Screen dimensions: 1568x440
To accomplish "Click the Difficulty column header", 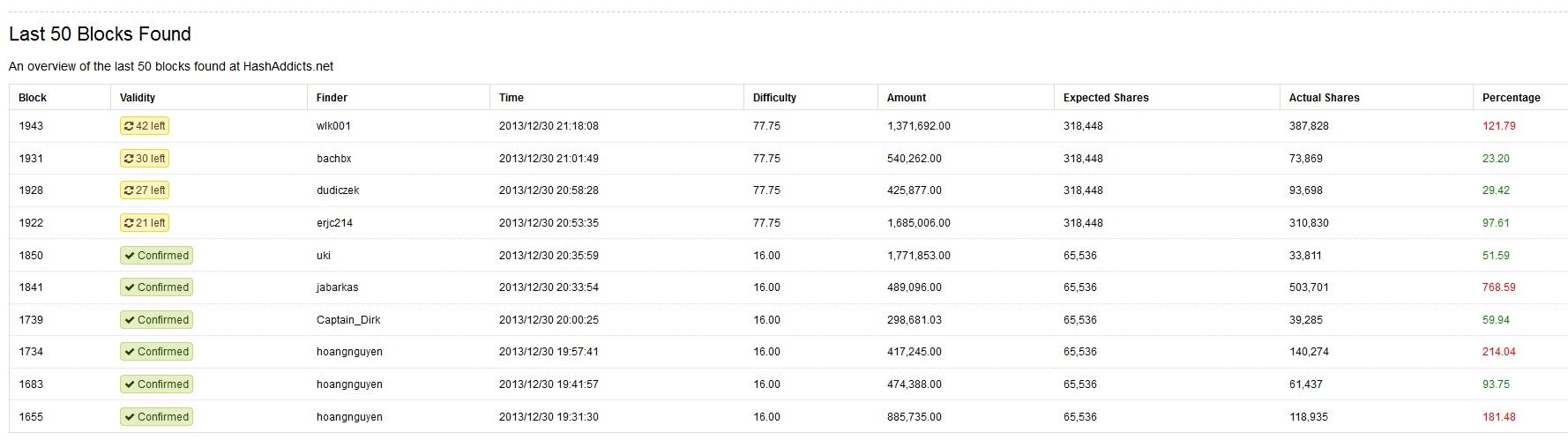I will (774, 98).
